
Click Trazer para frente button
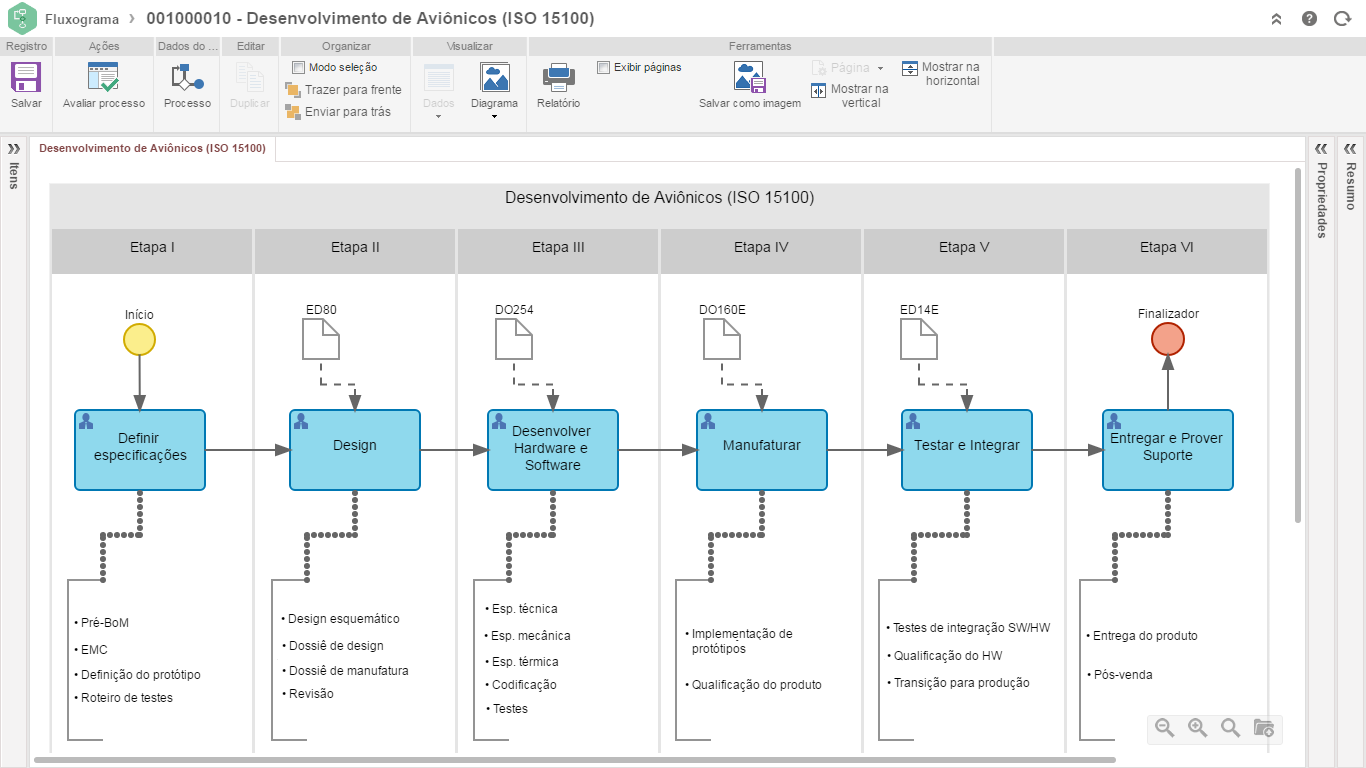tap(343, 90)
